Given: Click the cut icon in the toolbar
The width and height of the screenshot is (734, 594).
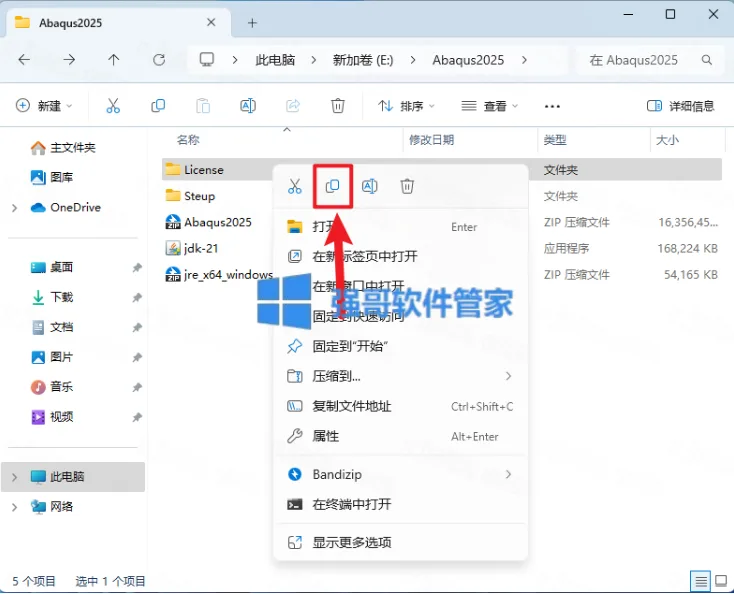Looking at the screenshot, I should click(x=113, y=106).
